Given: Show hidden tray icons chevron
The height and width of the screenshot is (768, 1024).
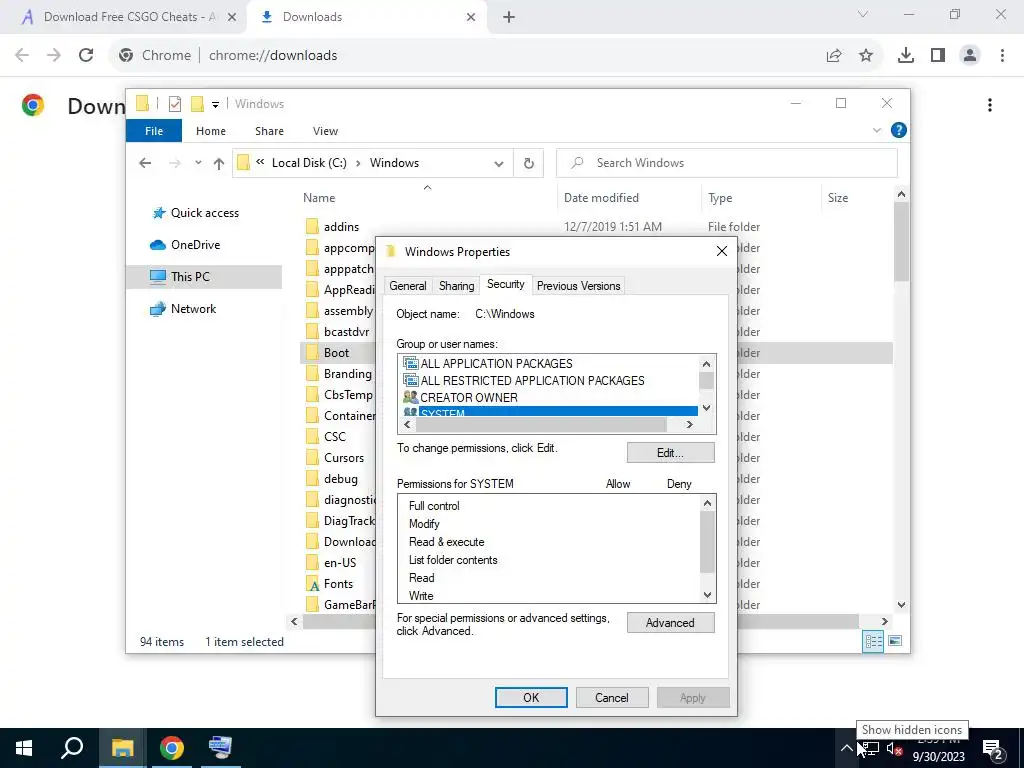Looking at the screenshot, I should (x=846, y=748).
